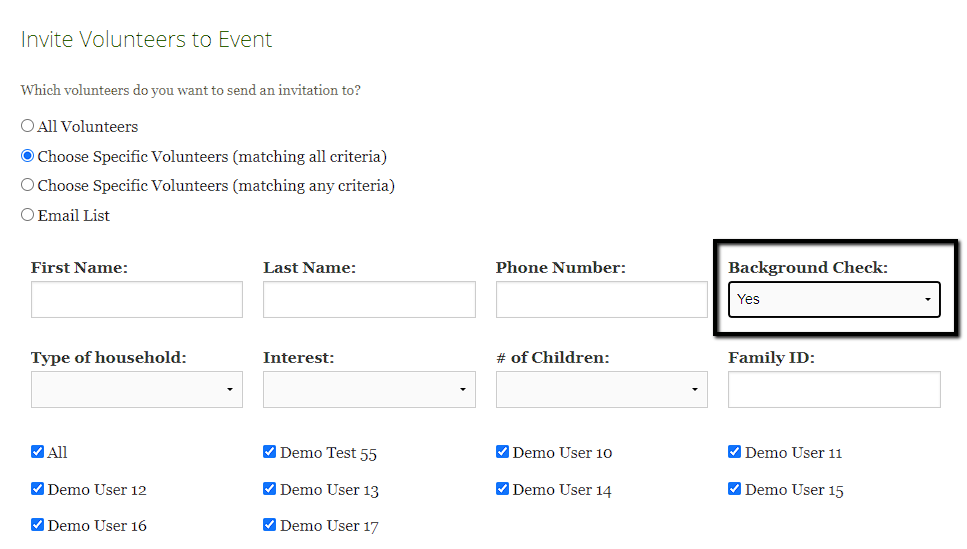Select the All Volunteers radio option
Screen dimensions: 967x549
[28, 127]
